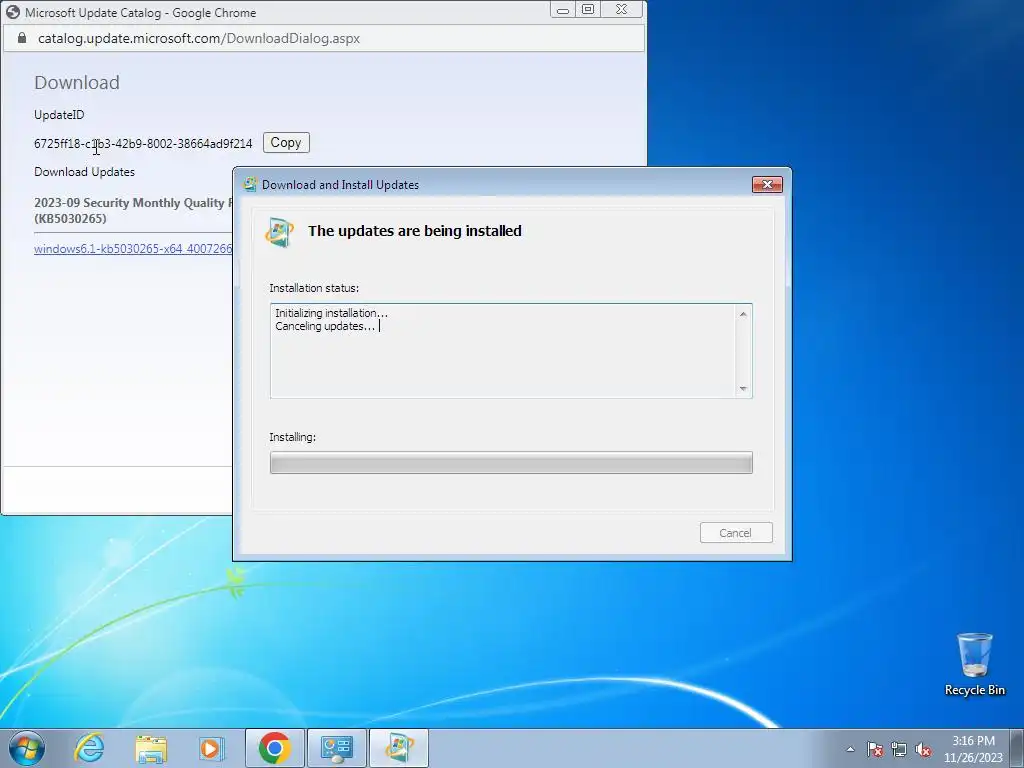Screen dimensions: 1024x768
Task: Click the date 11/26/2023 in the tray
Action: 973,758
